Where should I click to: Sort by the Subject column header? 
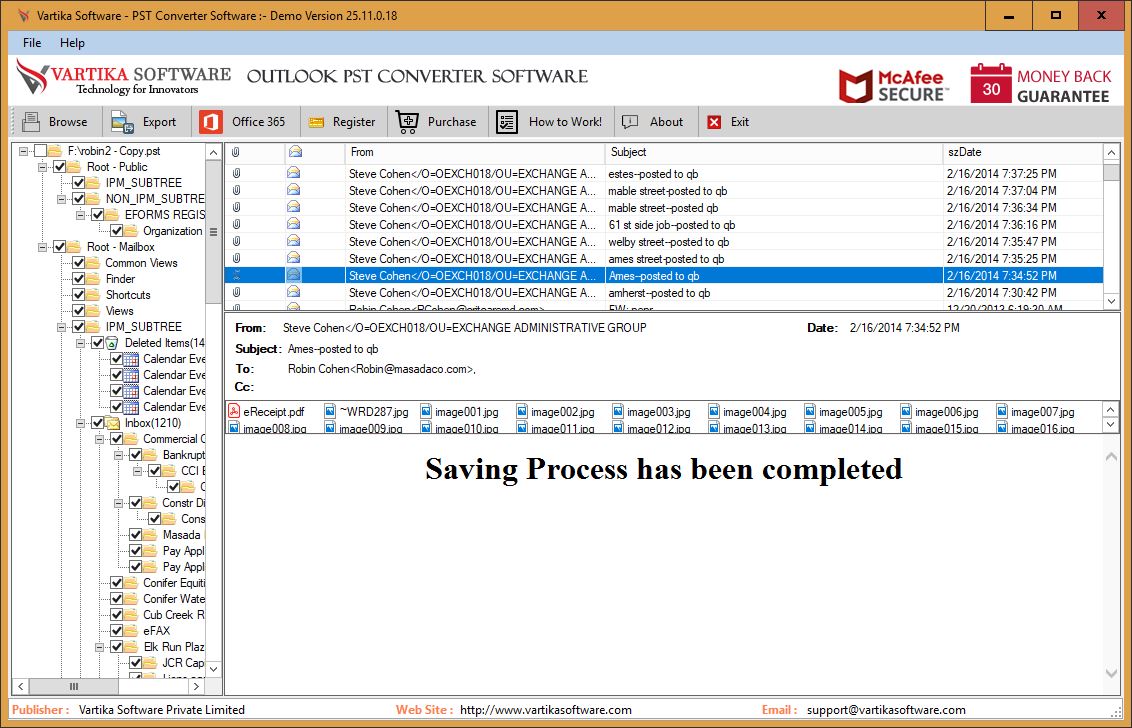tap(774, 152)
